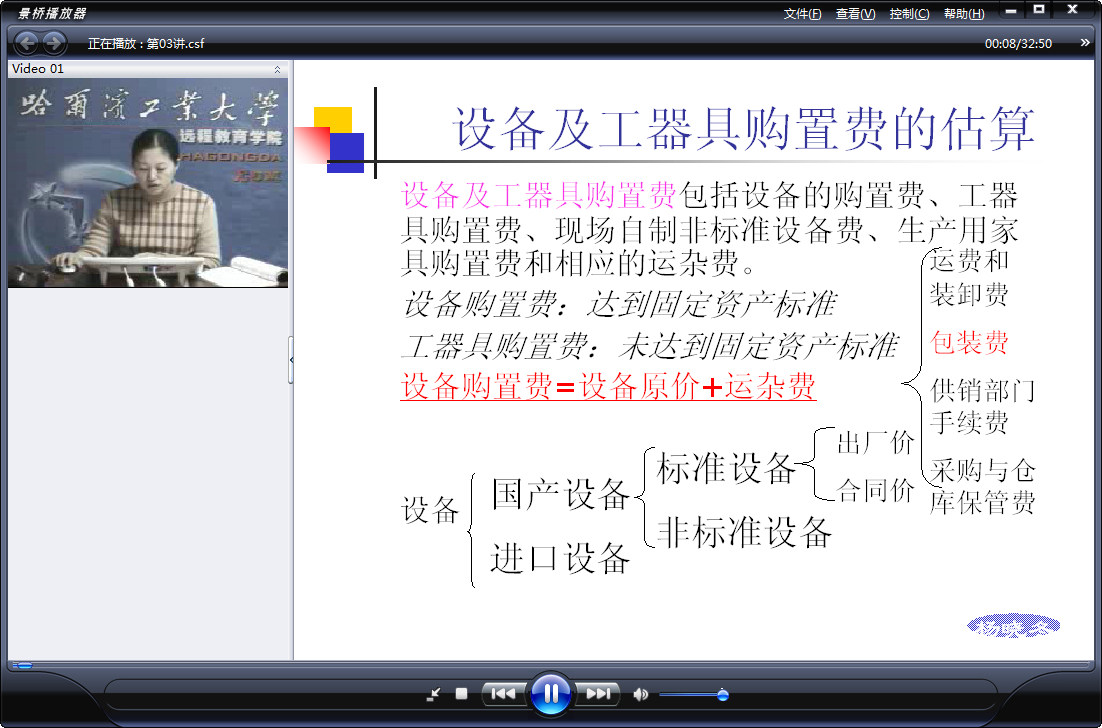Click the slide title 设备及工器具购置费的估算
Viewport: 1102px width, 728px height.
point(744,129)
